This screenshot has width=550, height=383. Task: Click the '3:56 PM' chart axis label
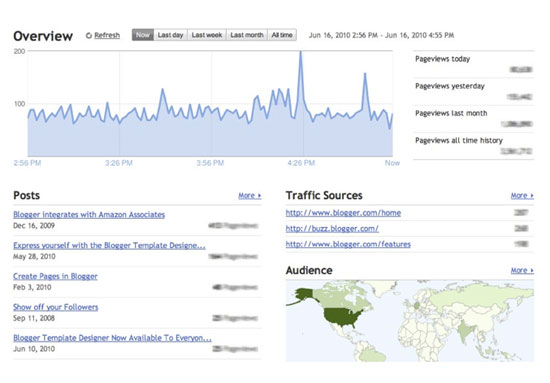coord(210,163)
